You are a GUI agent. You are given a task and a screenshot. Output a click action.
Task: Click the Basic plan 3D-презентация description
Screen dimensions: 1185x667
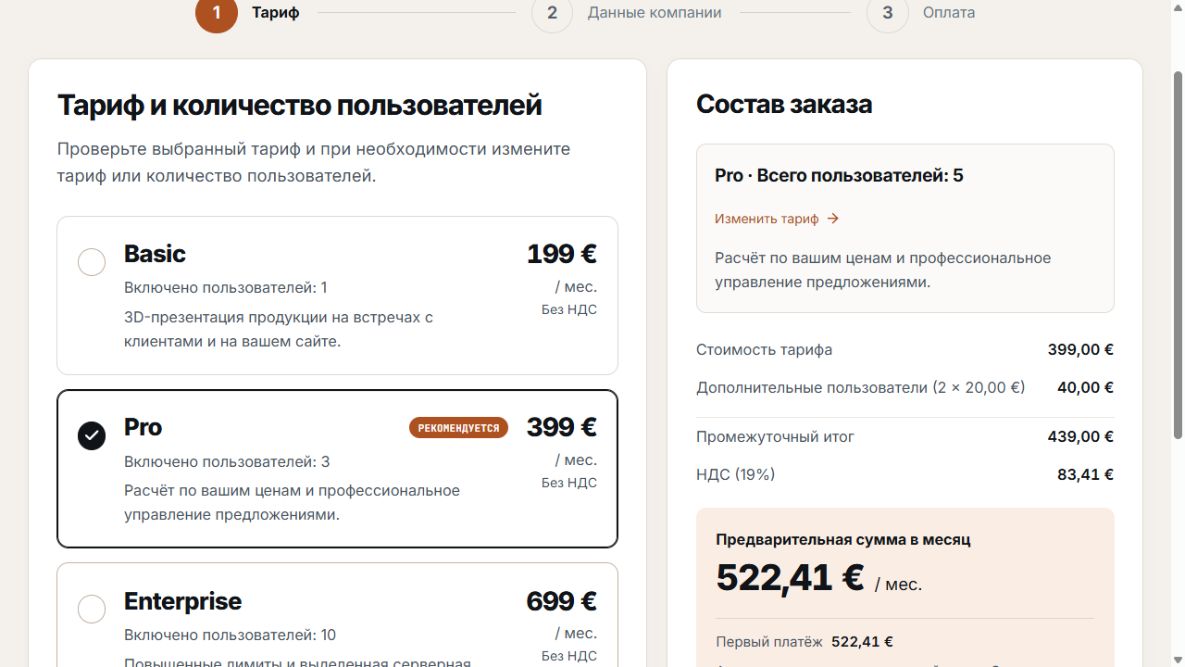pyautogui.click(x=278, y=329)
